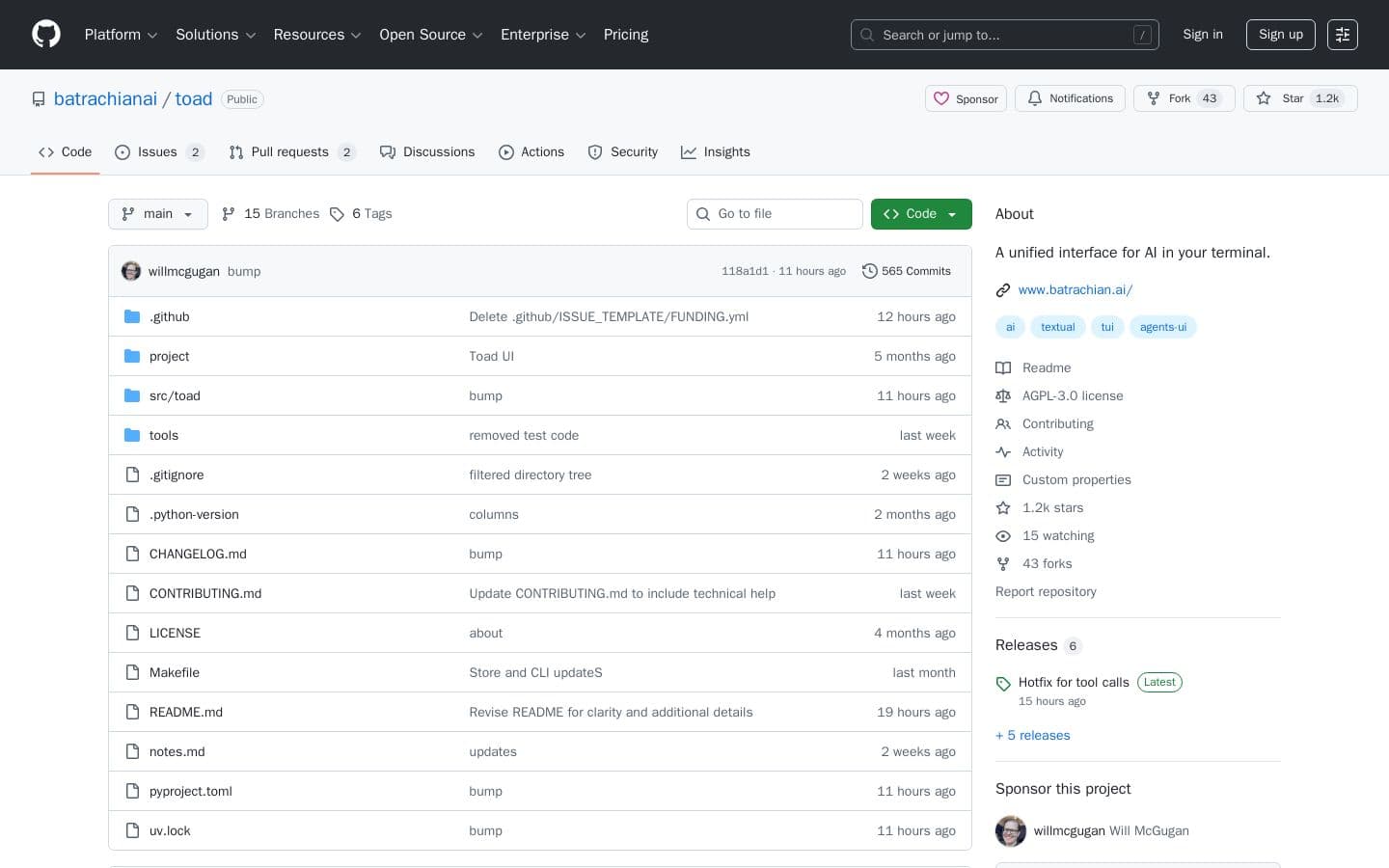Open commit history via the clock icon
Screen dimensions: 1389x868
869,271
